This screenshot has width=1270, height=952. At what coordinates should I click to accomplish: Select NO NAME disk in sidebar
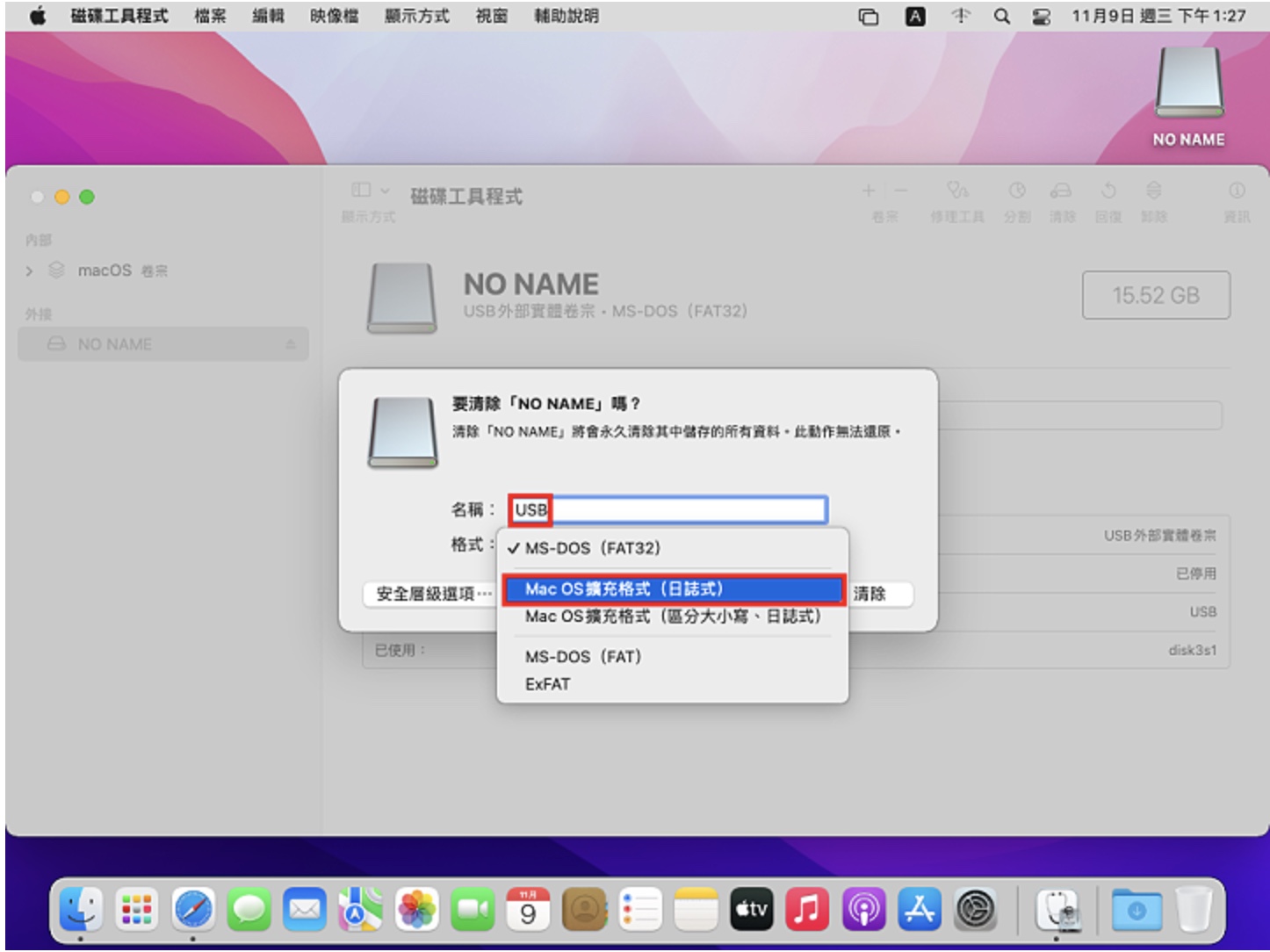coord(162,344)
